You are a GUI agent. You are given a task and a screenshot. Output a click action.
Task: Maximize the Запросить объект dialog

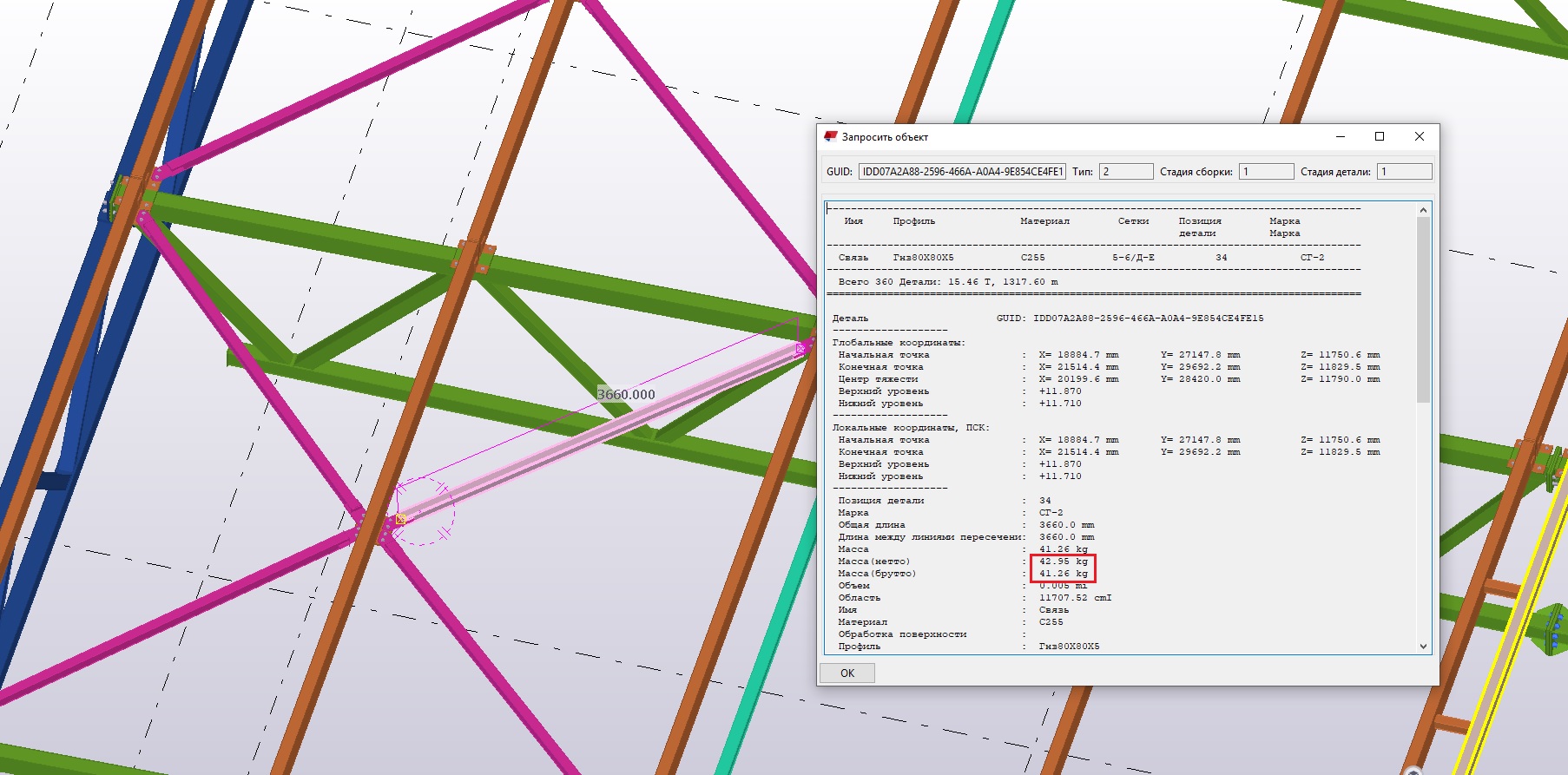click(1380, 136)
